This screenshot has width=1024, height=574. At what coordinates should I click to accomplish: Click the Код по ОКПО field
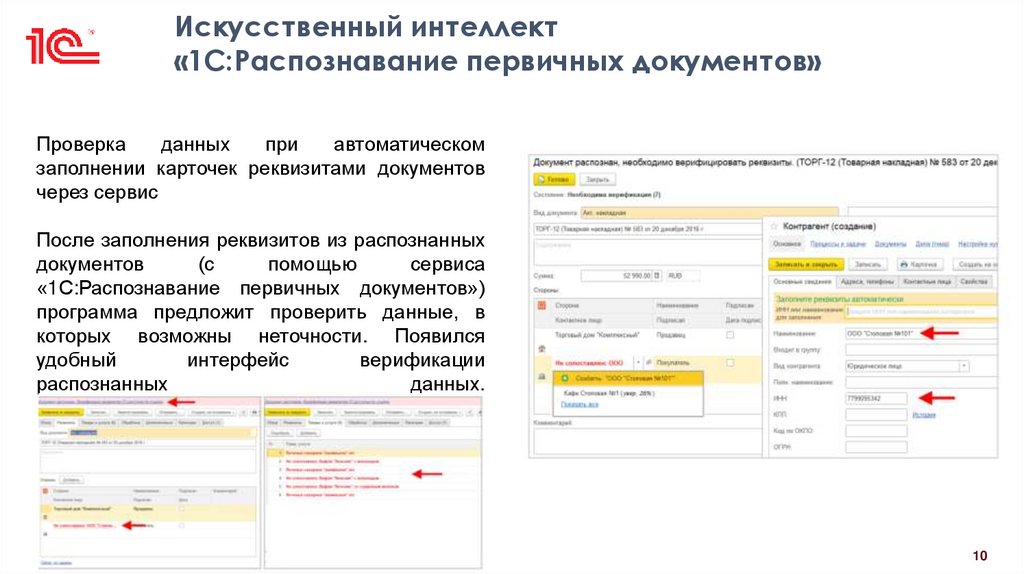(876, 431)
